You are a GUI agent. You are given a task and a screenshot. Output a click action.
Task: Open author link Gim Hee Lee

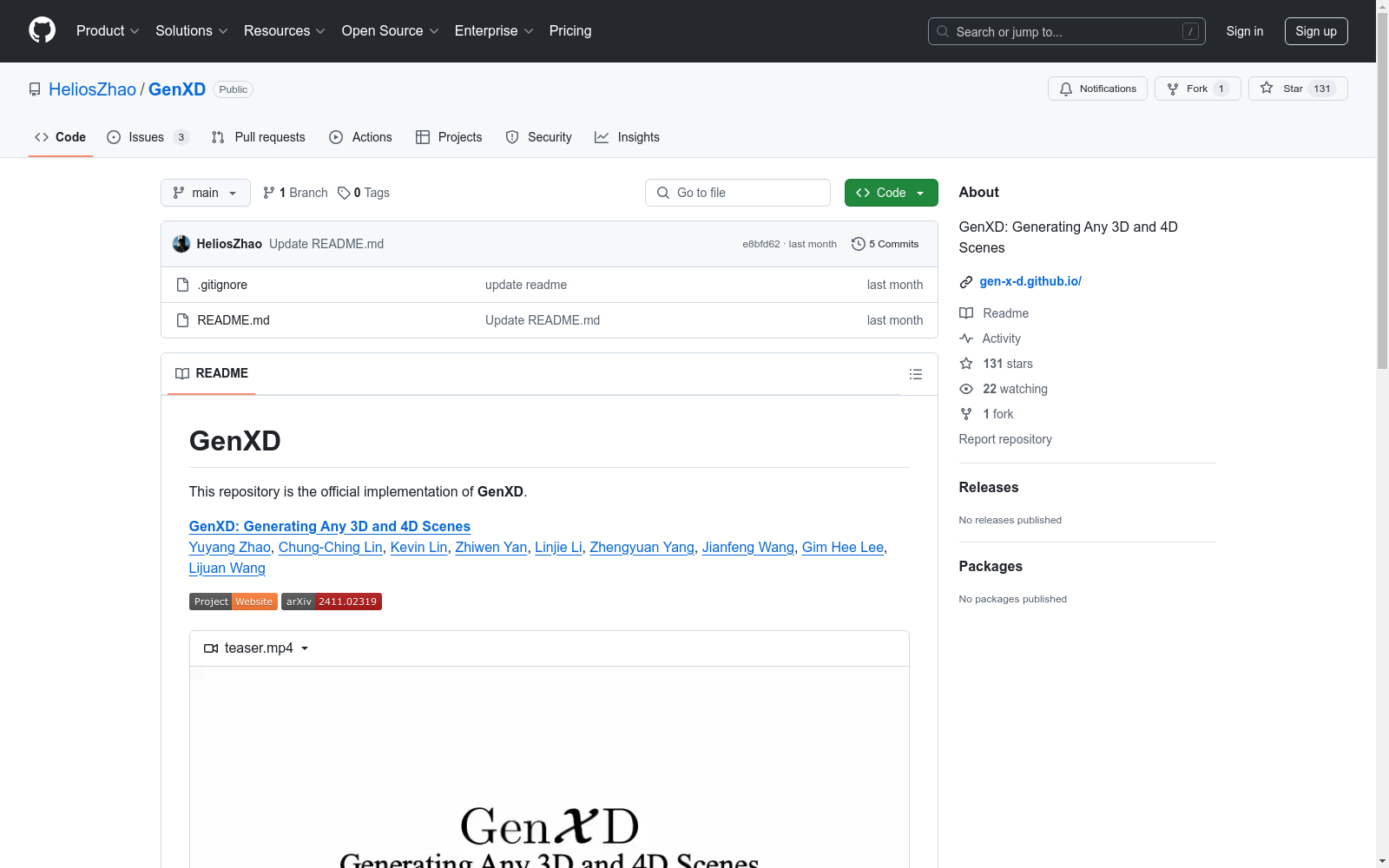(x=843, y=547)
